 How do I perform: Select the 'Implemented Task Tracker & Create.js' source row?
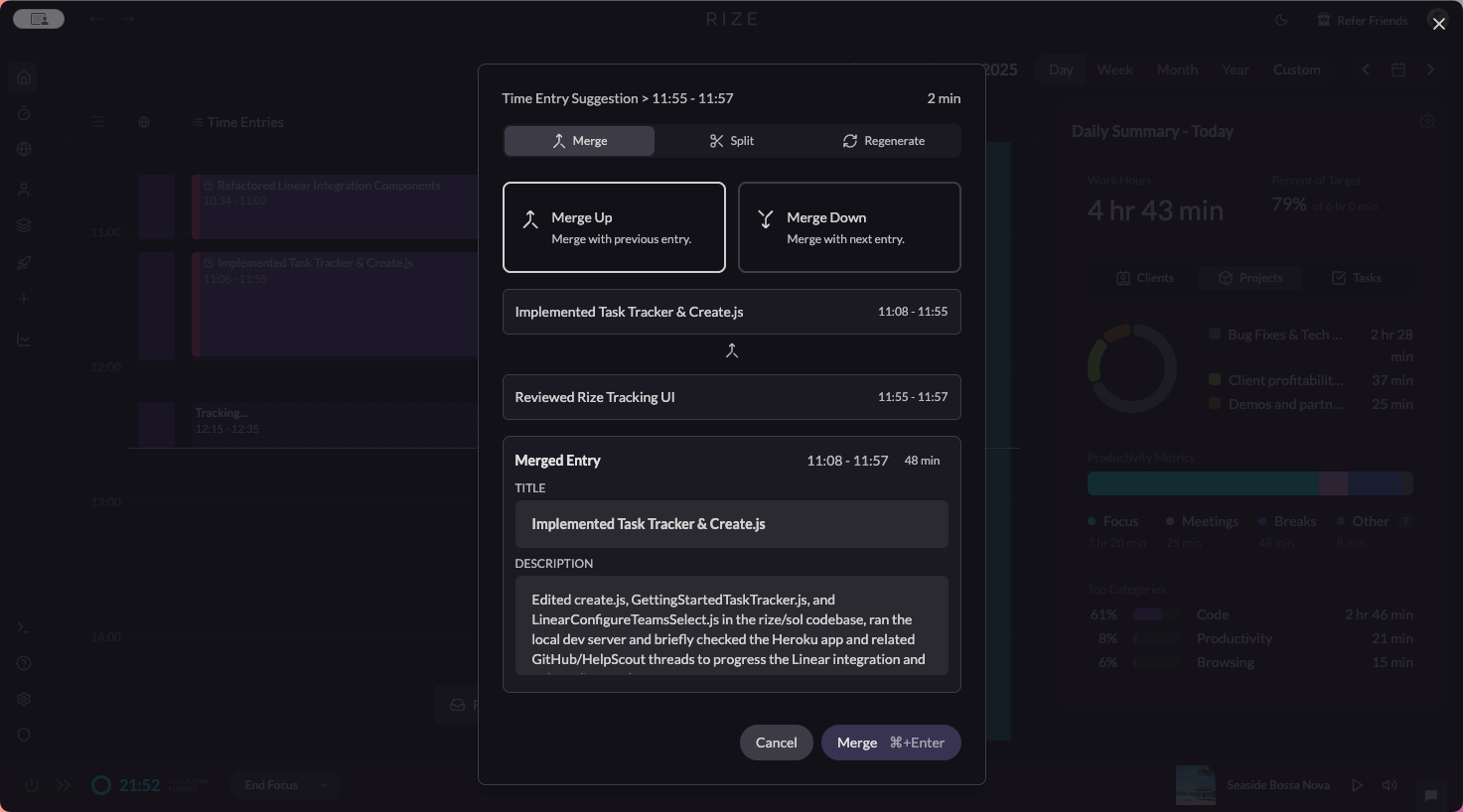point(731,312)
